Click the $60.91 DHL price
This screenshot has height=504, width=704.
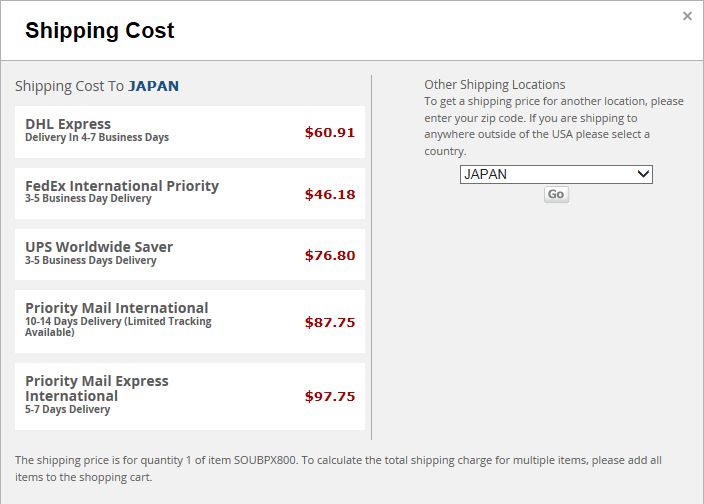330,132
